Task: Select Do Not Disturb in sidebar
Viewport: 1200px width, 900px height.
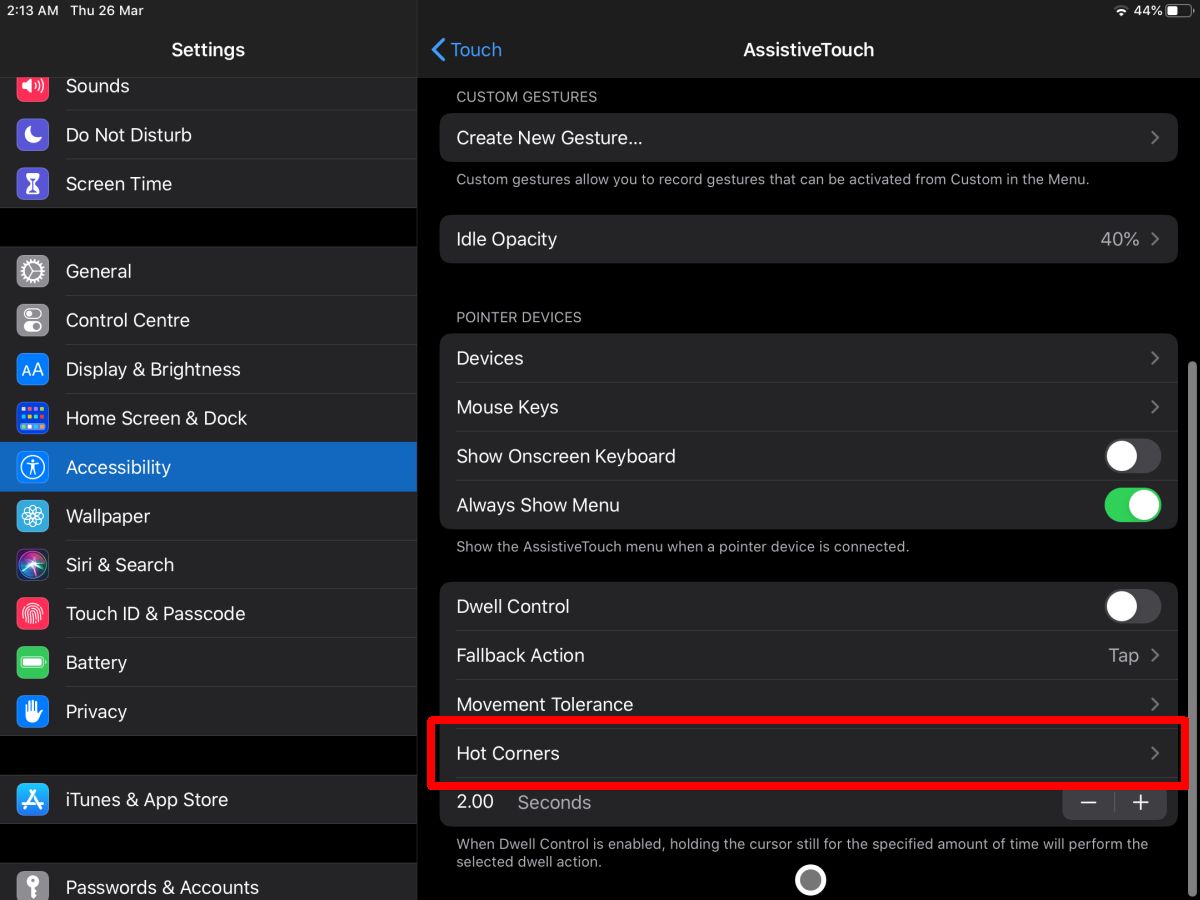Action: tap(208, 135)
